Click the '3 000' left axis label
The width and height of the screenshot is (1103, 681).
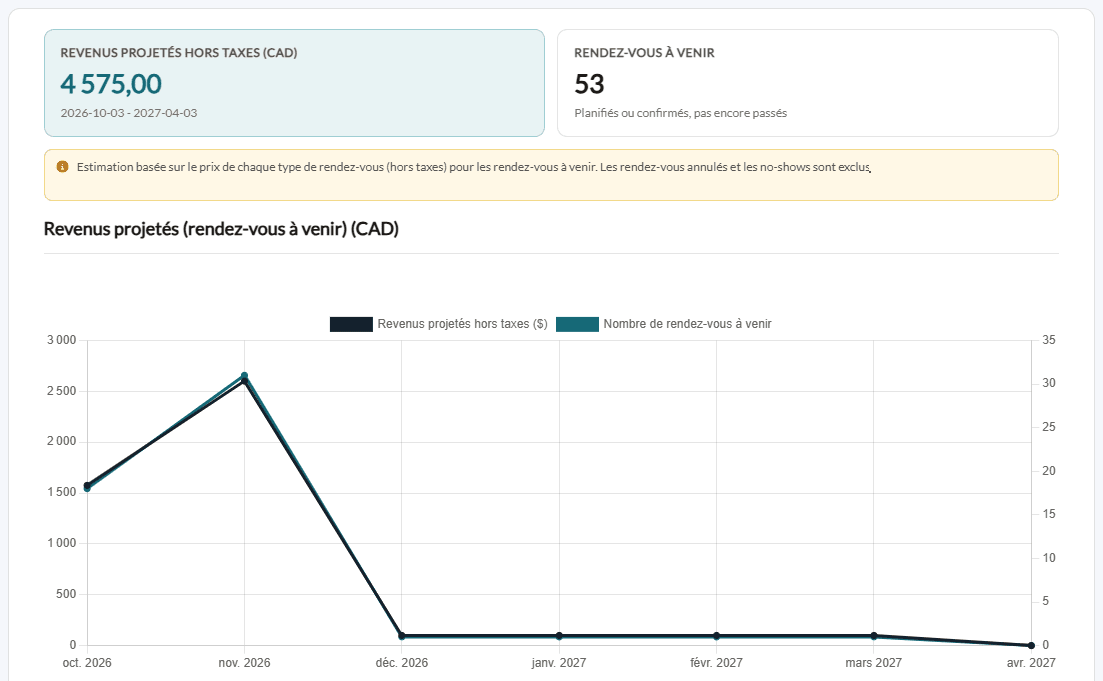click(x=61, y=340)
